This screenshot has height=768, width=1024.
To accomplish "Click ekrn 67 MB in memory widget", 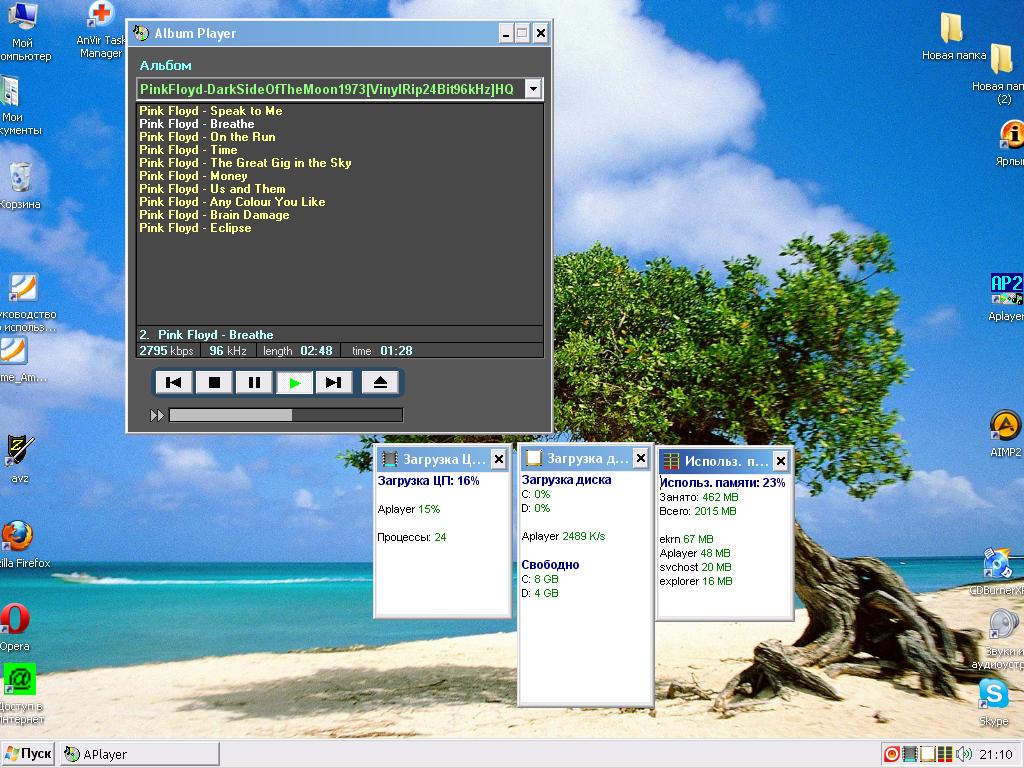I will [686, 539].
